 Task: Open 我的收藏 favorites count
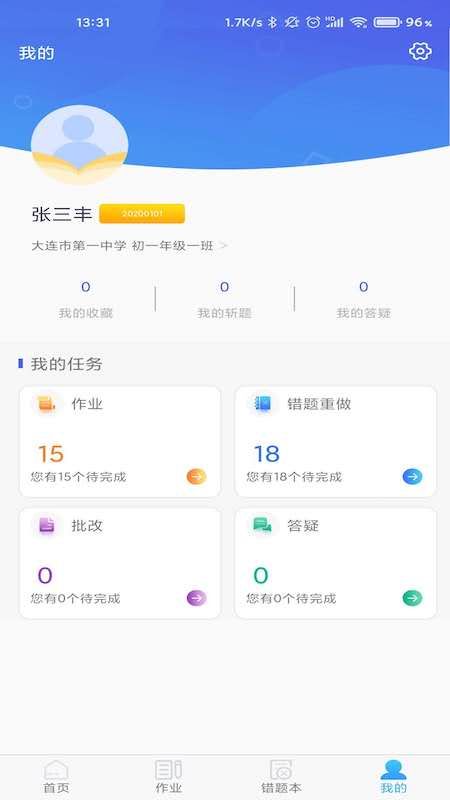86,300
